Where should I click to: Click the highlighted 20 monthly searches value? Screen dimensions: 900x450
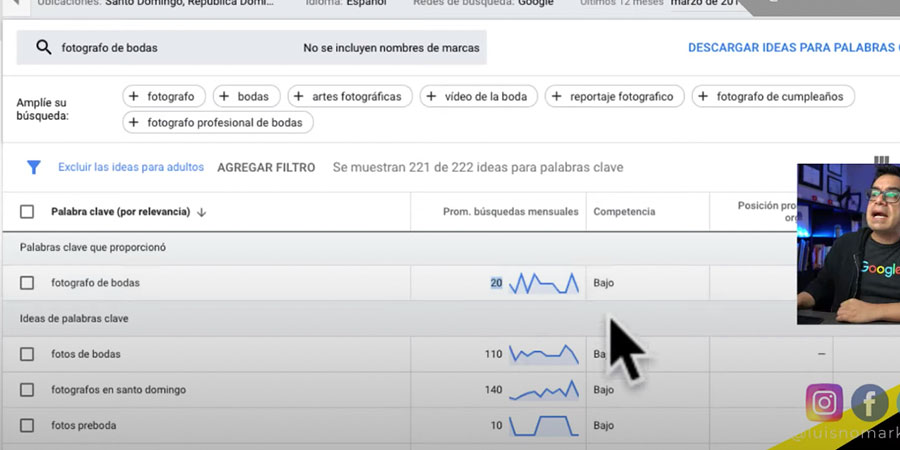coord(496,283)
